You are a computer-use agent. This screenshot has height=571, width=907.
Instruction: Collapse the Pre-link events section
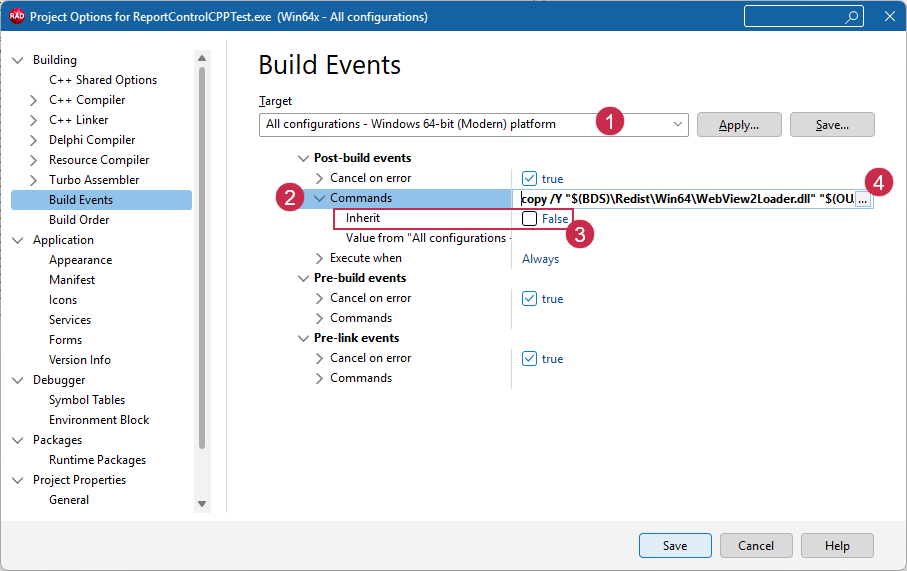(303, 338)
